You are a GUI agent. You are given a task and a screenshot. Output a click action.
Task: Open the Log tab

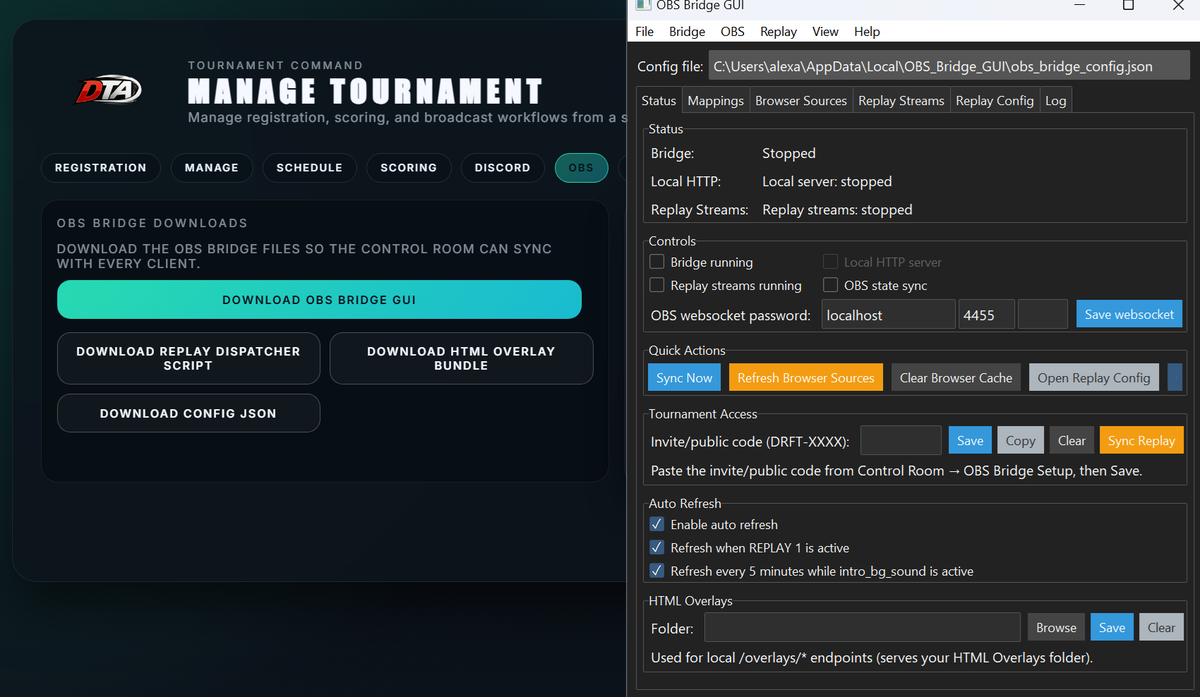tap(1056, 99)
